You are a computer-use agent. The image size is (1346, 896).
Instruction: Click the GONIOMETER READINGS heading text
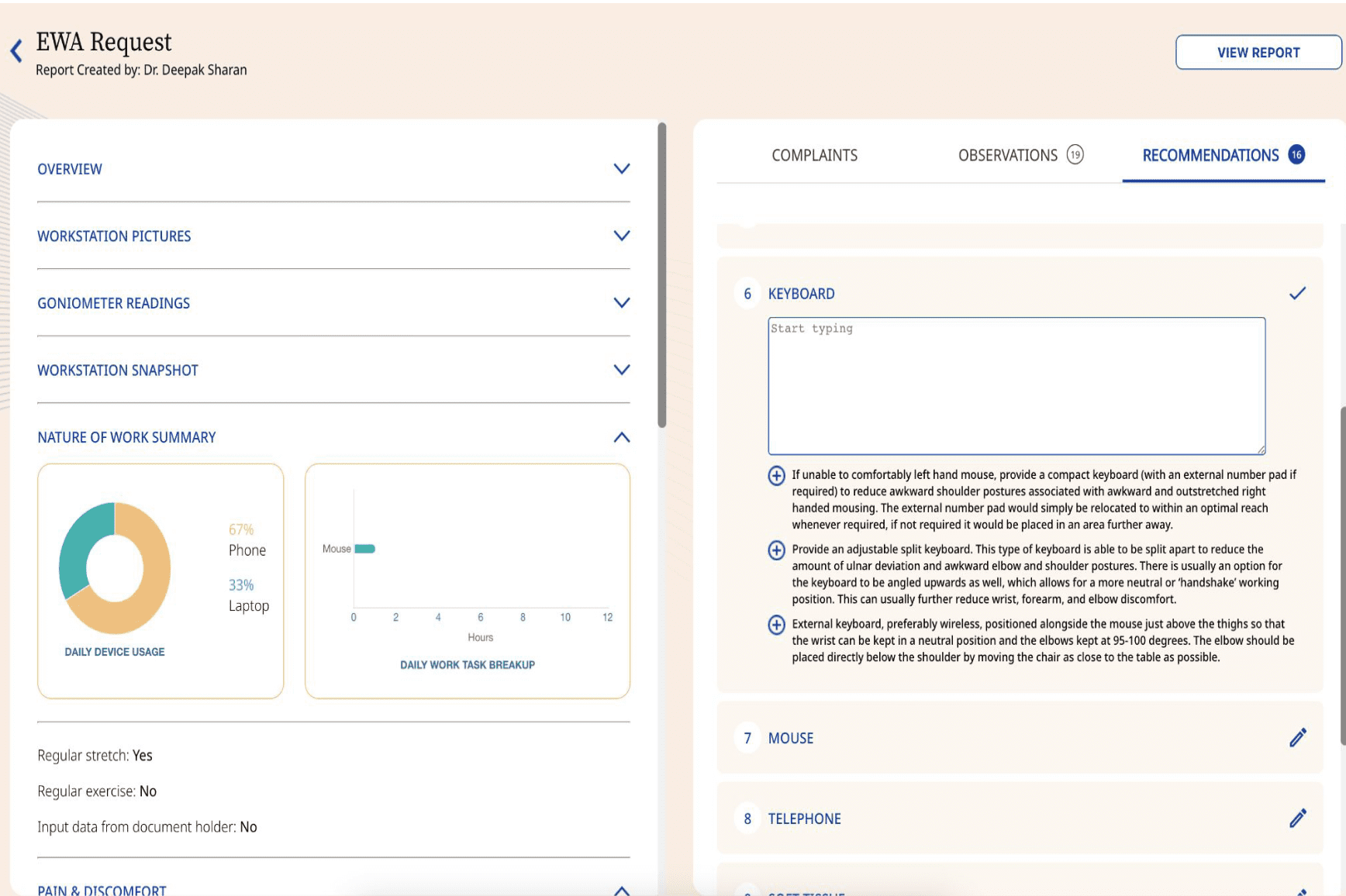[x=113, y=303]
